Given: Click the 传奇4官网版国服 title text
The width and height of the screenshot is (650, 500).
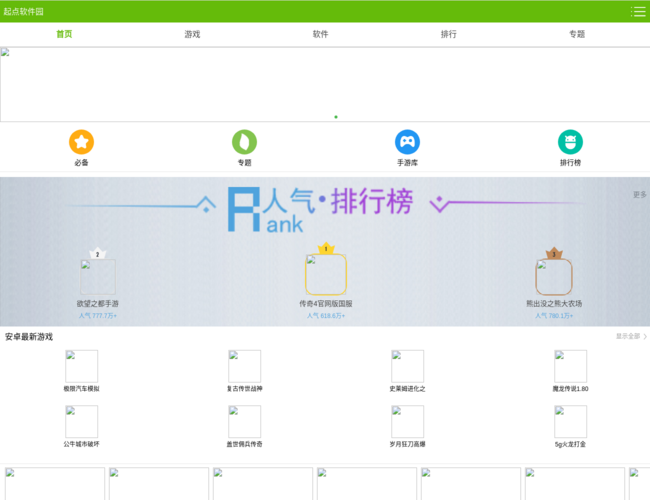Looking at the screenshot, I should click(326, 303).
